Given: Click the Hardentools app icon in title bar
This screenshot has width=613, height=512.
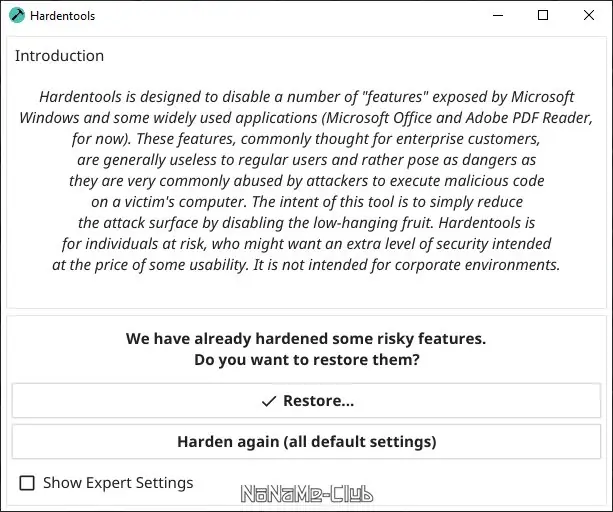Looking at the screenshot, I should pyautogui.click(x=16, y=16).
